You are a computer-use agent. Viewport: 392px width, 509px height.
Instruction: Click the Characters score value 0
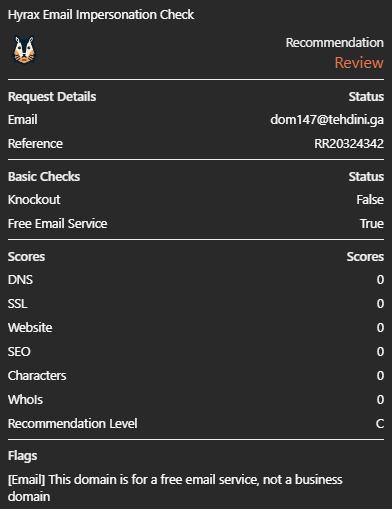380,376
